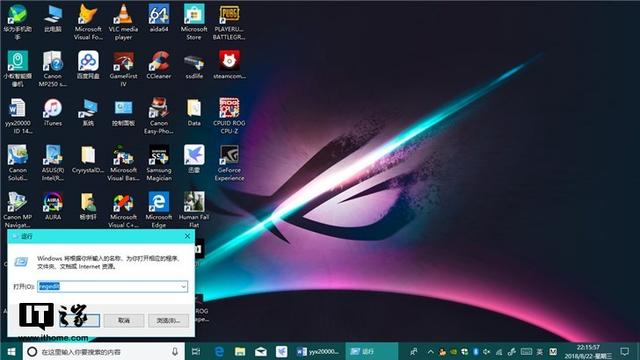640x360 pixels.
Task: Select the Xiaoyi smart camera desktop icon
Action: point(18,69)
